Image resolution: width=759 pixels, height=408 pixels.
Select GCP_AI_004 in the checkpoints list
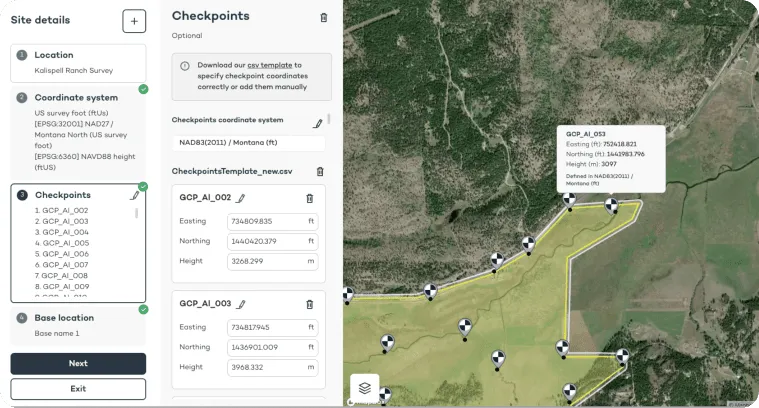click(62, 232)
